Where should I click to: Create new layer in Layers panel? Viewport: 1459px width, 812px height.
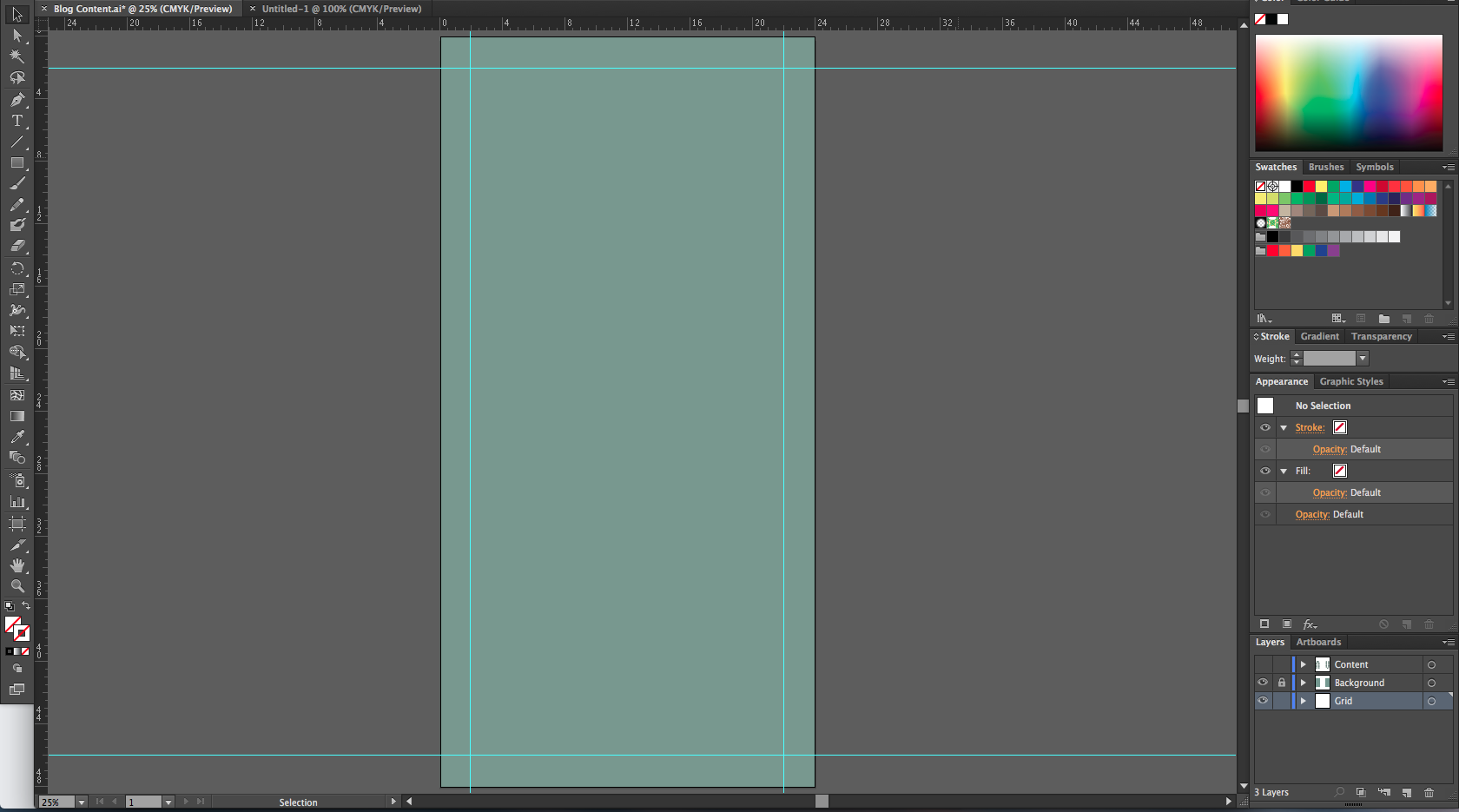1406,792
